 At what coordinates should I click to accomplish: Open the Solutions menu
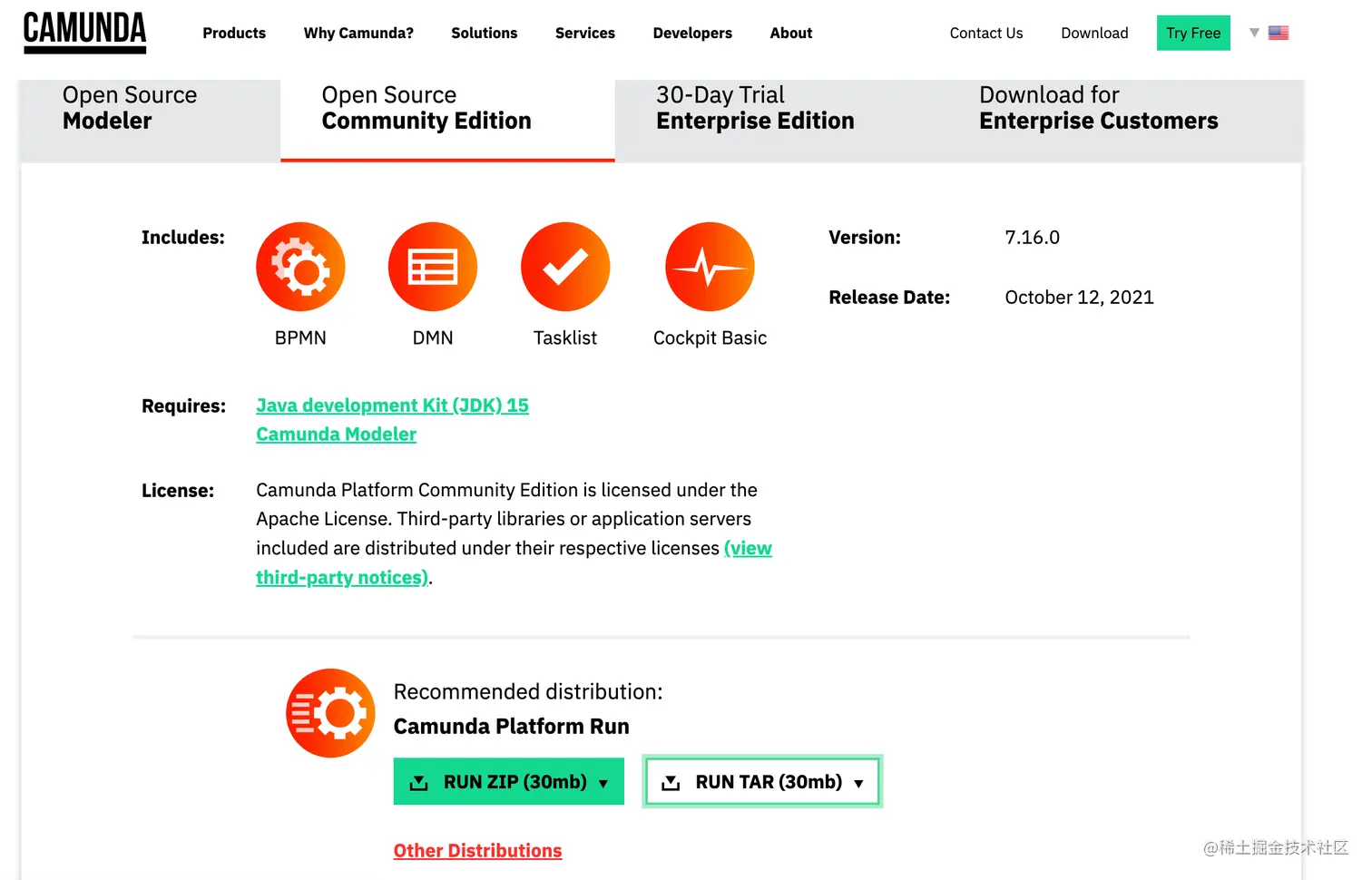tap(485, 33)
